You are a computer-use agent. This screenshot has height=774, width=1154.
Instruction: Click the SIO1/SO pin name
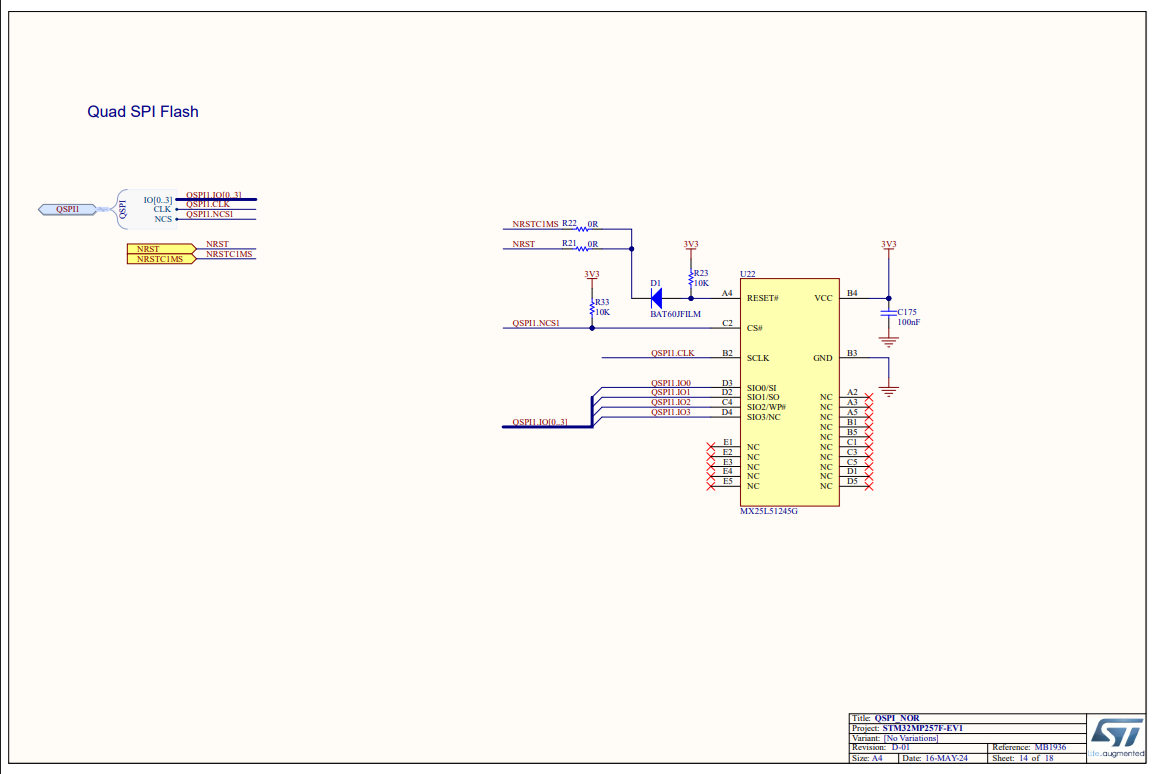[763, 397]
